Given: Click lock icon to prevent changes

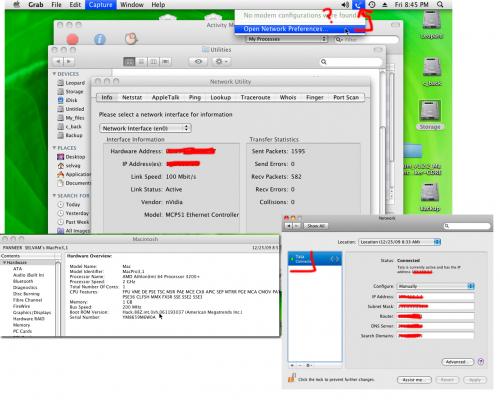Looking at the screenshot, I should coord(292,378).
